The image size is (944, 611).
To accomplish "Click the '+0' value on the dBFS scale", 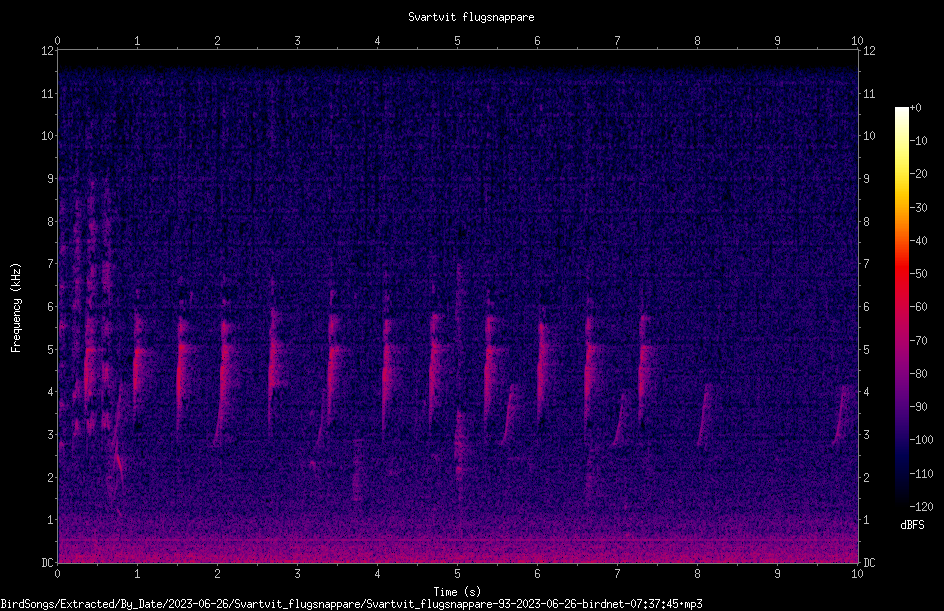I will 915,108.
